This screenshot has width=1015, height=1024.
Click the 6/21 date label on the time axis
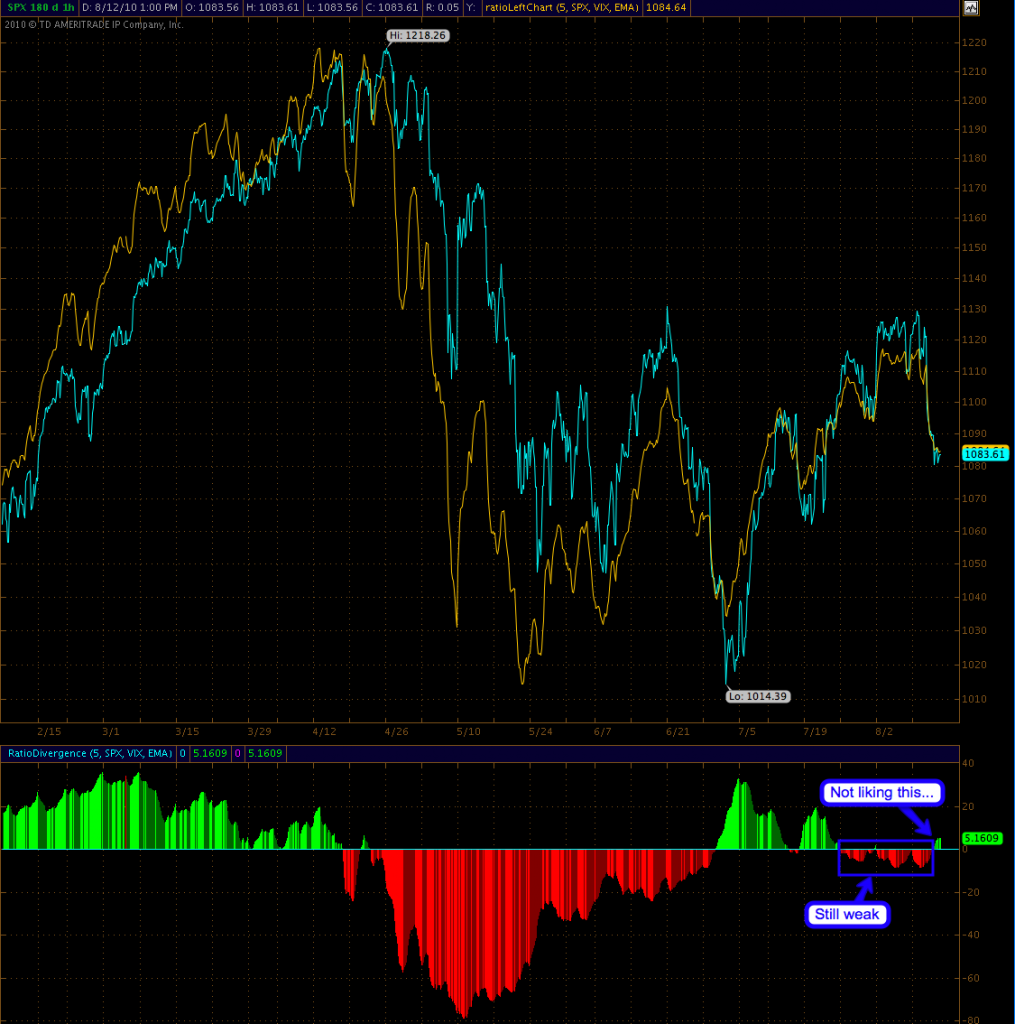pos(677,731)
